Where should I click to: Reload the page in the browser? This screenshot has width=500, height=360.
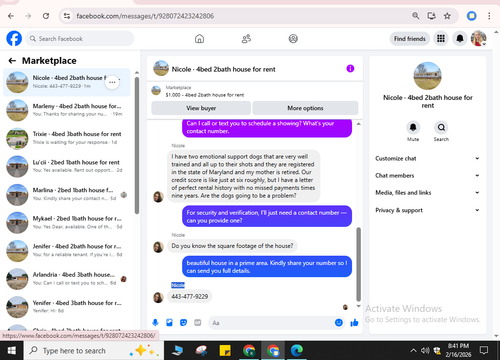[x=46, y=16]
